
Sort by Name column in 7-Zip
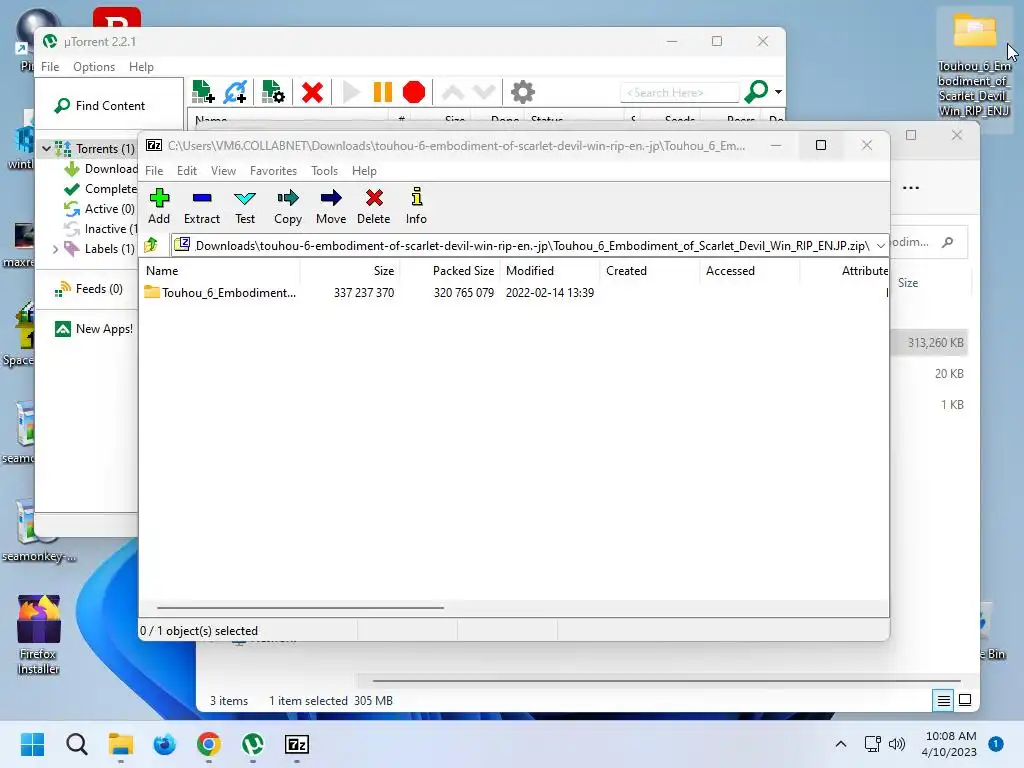[x=220, y=270]
